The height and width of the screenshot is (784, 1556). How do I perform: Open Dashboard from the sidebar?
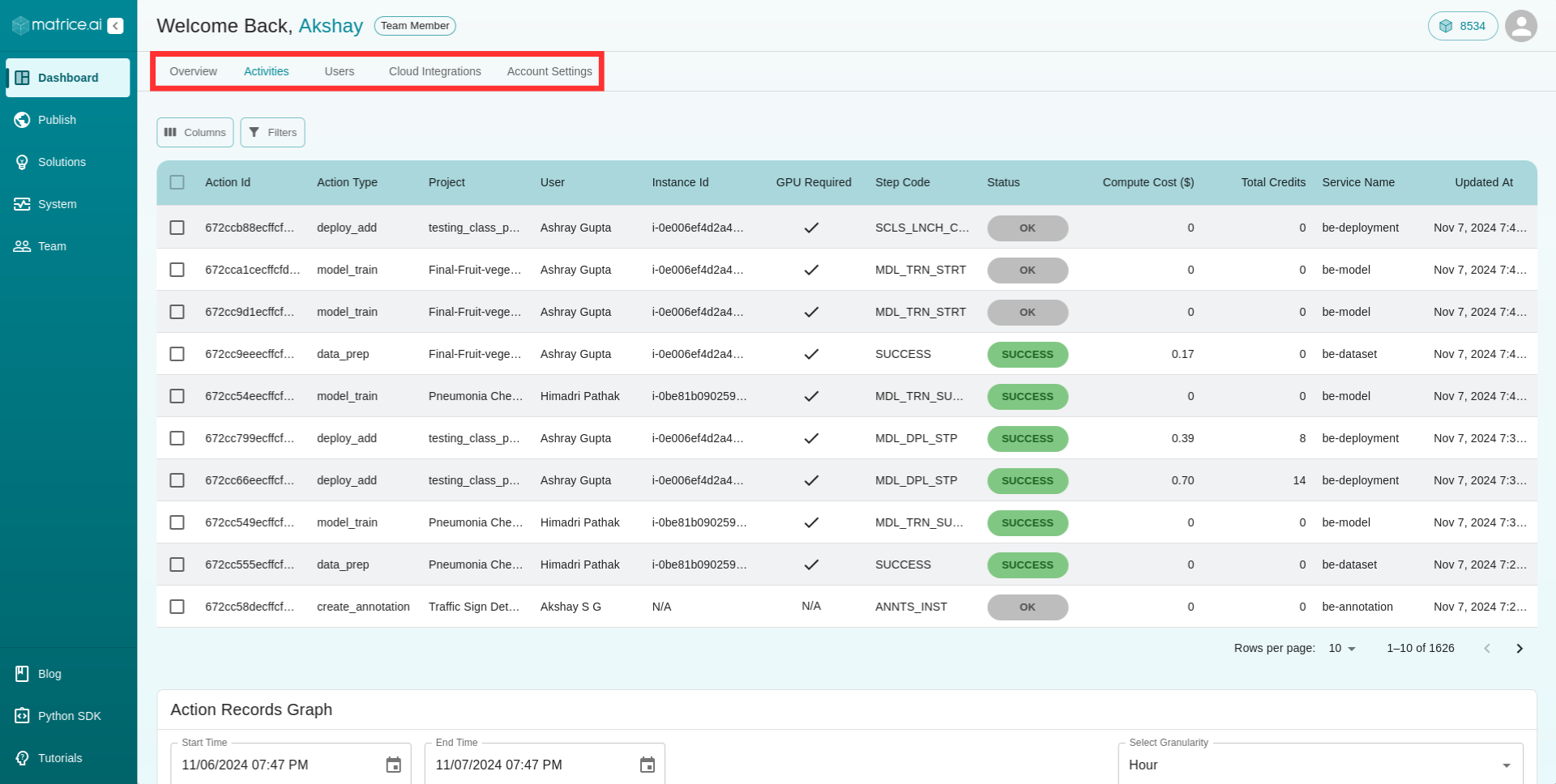click(x=68, y=78)
